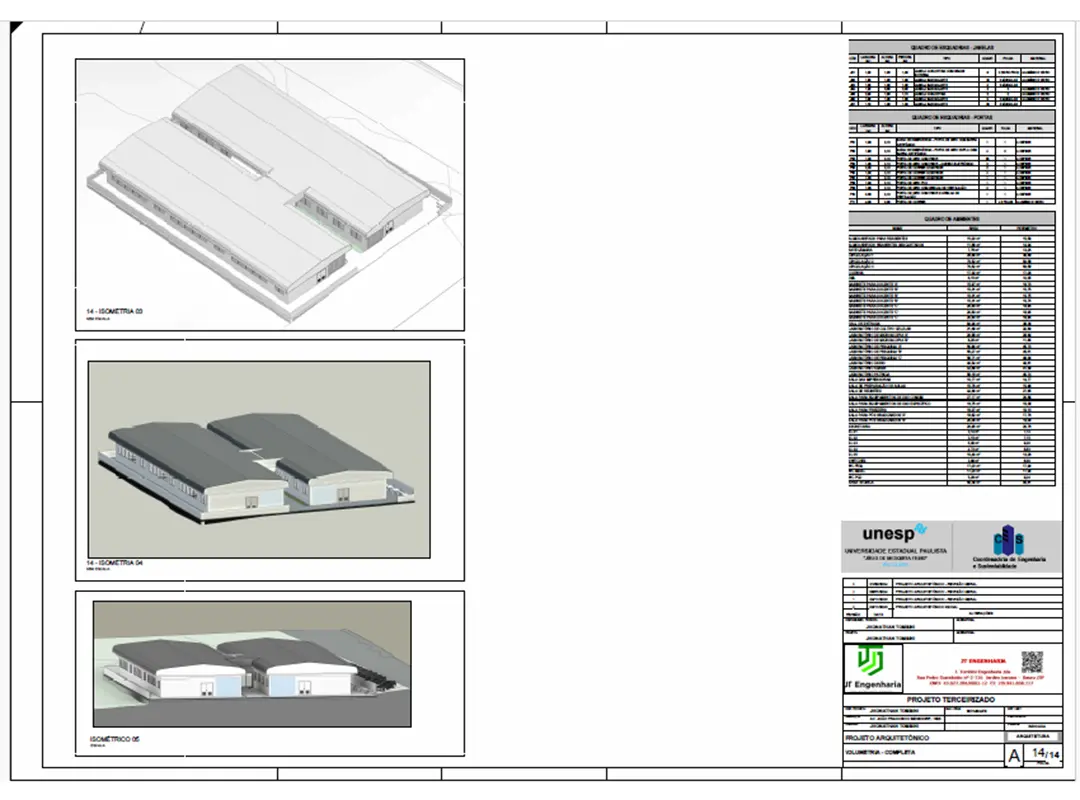Viewport: 1080px width, 800px height.
Task: Click the black corner triangle marker
Action: coord(16,28)
